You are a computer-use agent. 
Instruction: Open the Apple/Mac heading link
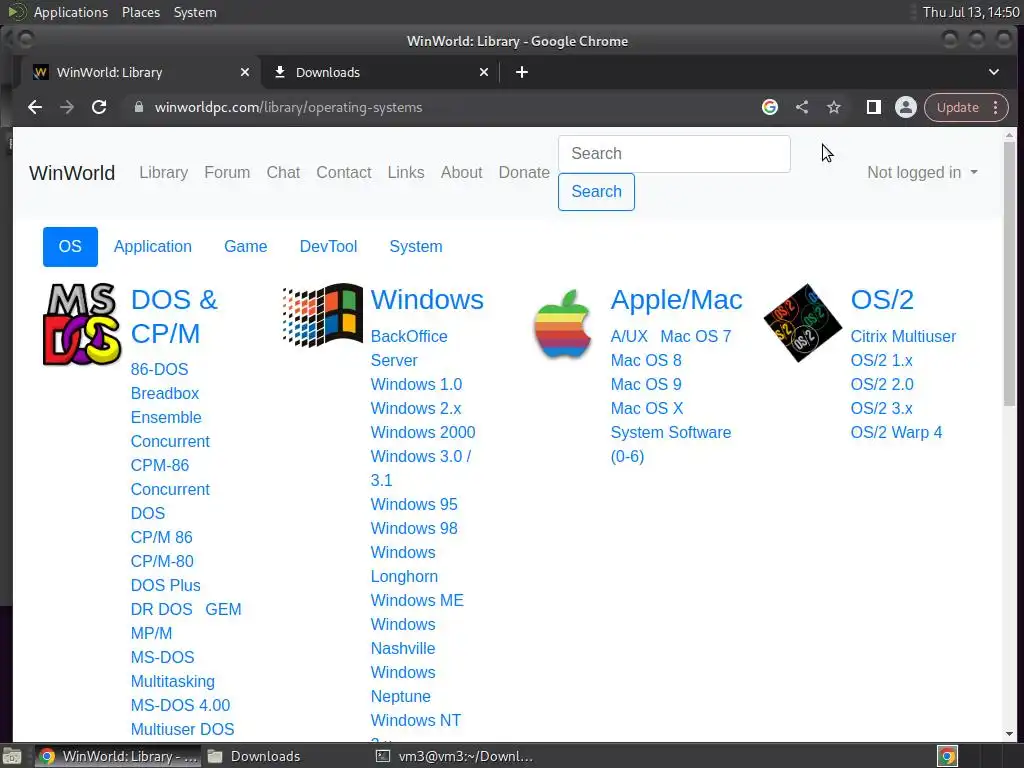(x=677, y=300)
